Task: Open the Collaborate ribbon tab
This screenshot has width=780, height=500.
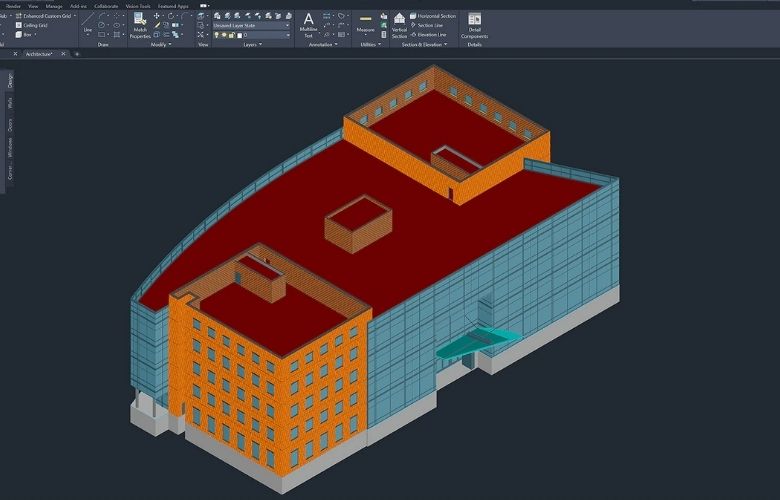Action: 106,6
